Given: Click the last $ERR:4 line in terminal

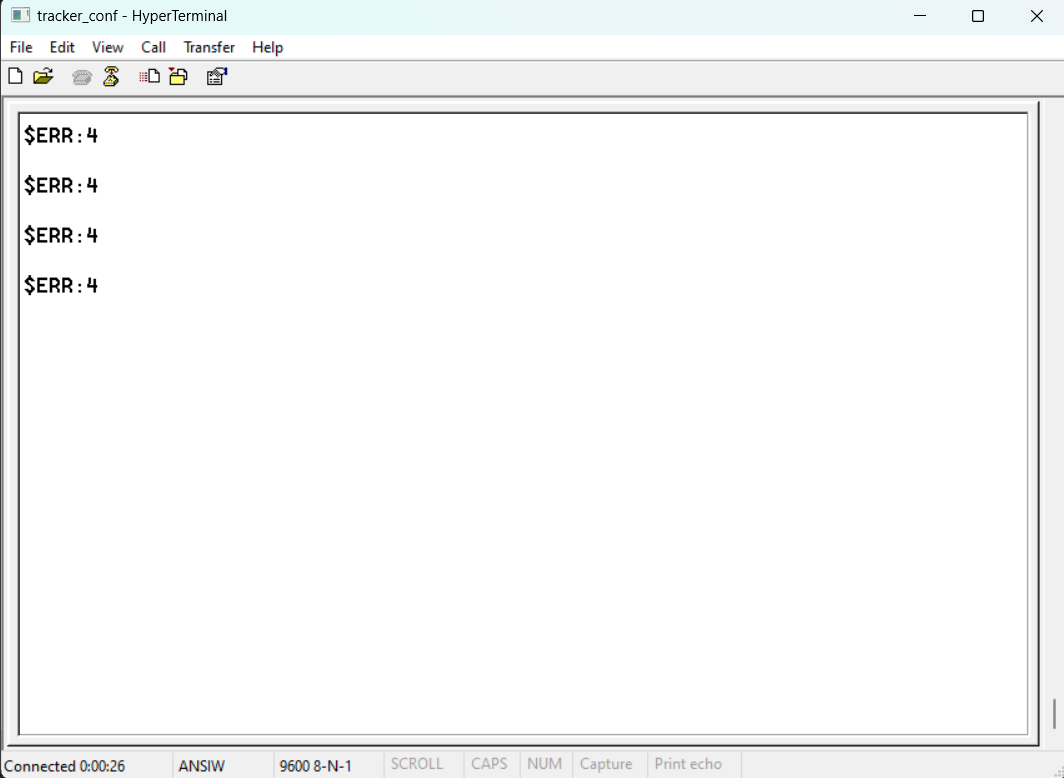Looking at the screenshot, I should [x=61, y=286].
